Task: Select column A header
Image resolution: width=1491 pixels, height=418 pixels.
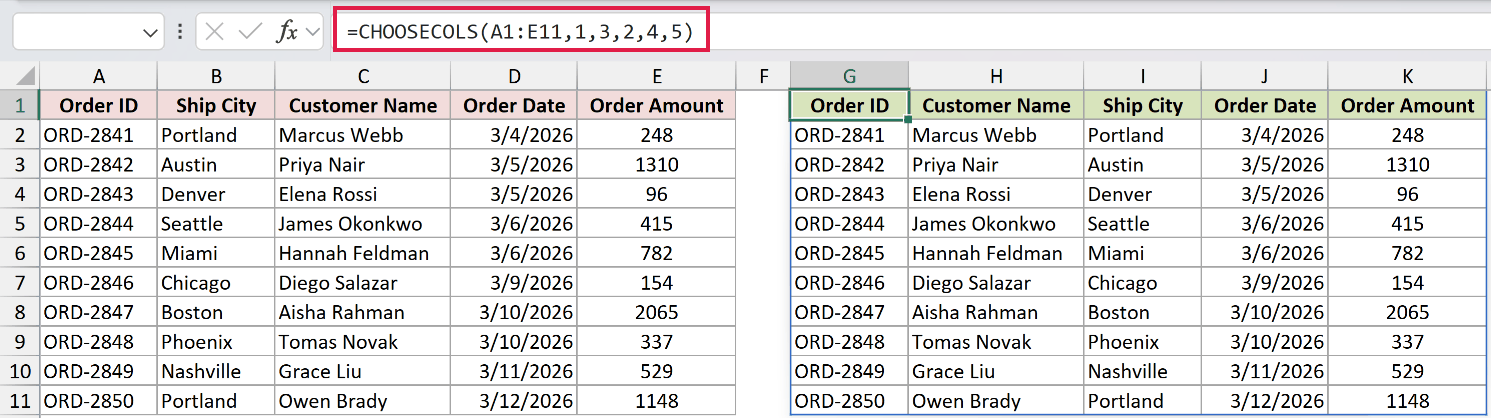Action: coord(98,76)
